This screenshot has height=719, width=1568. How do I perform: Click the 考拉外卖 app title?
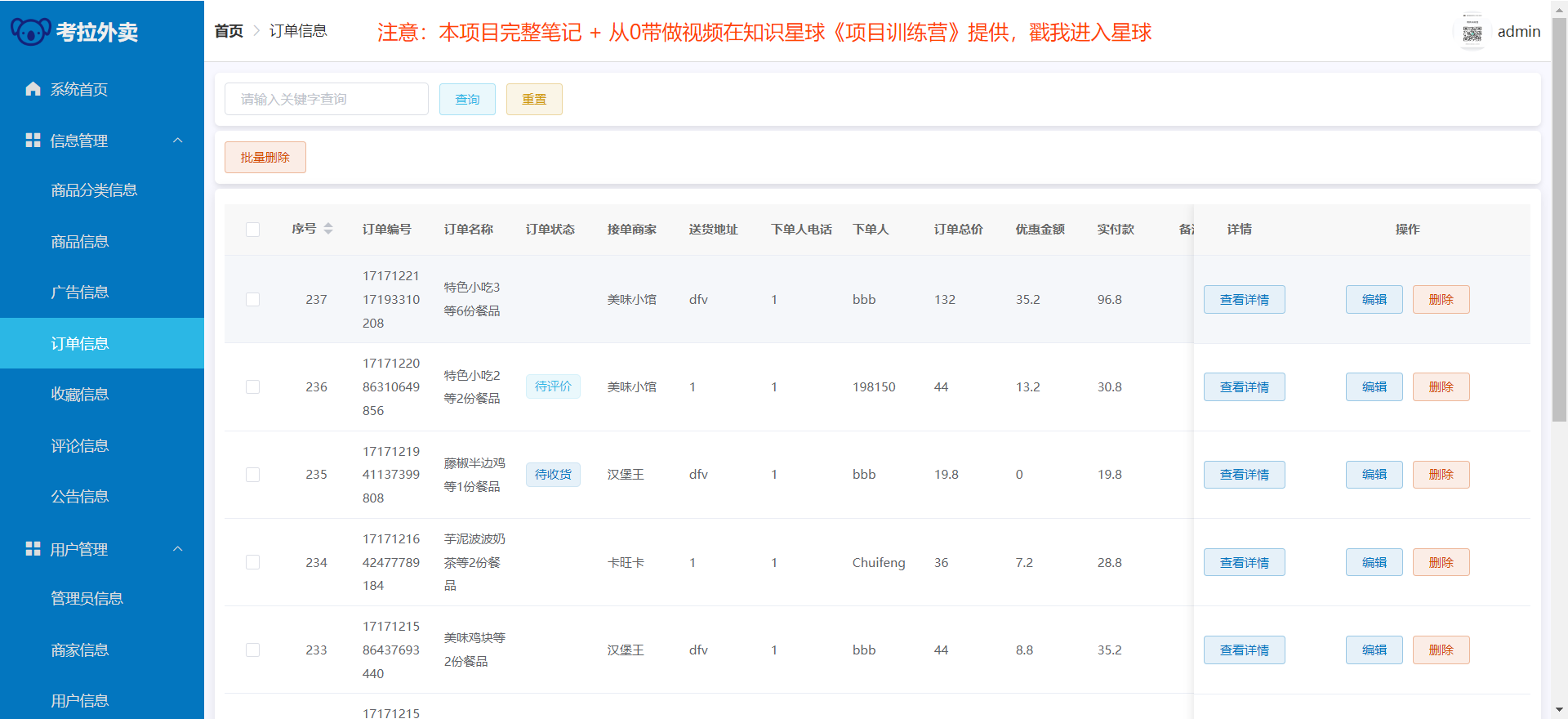pyautogui.click(x=97, y=32)
